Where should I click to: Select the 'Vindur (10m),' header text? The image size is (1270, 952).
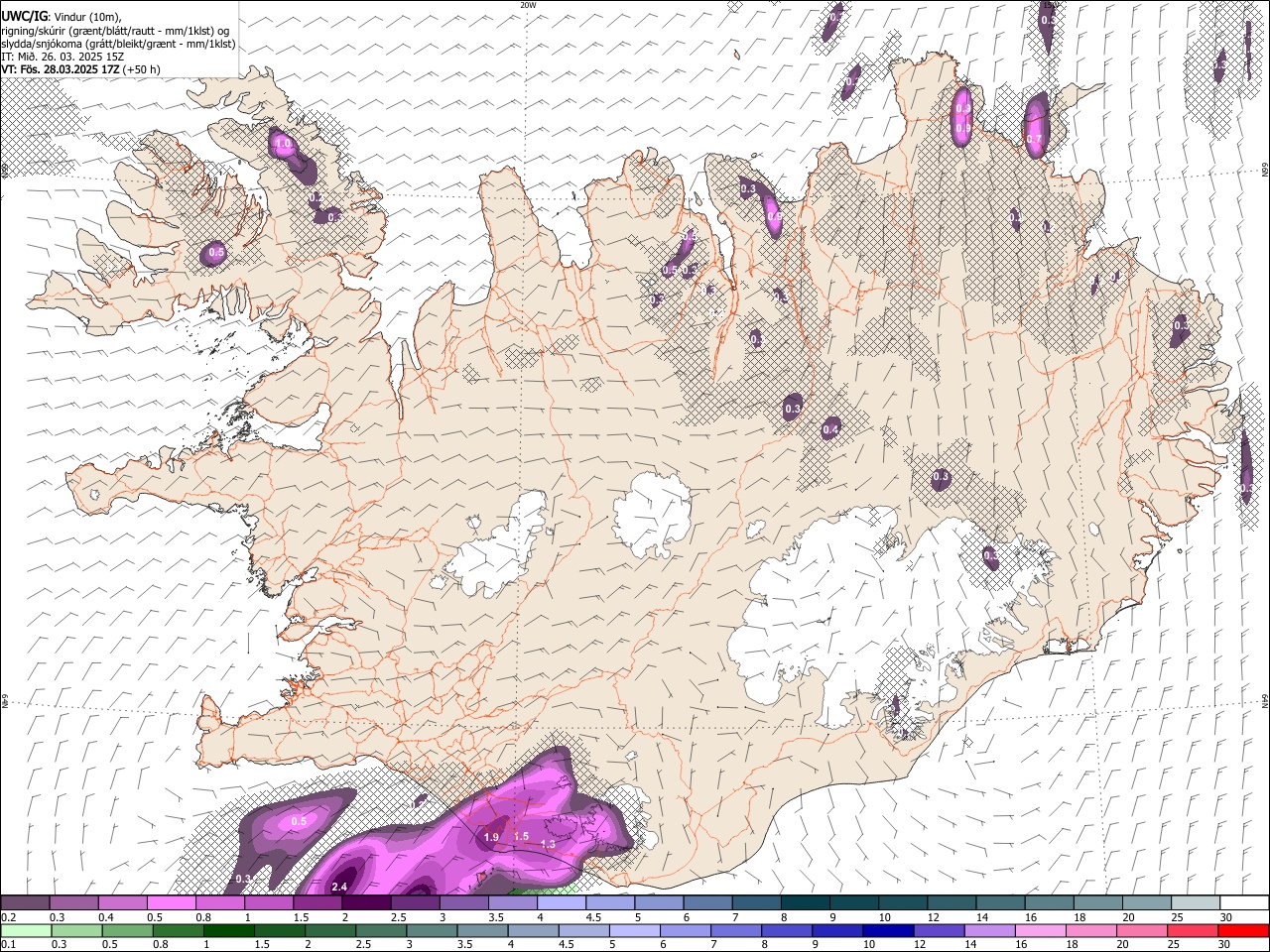coord(85,16)
